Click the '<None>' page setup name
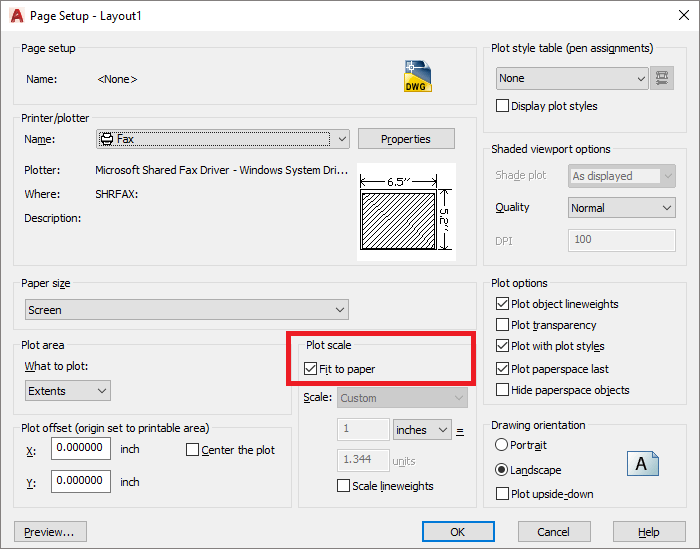This screenshot has height=549, width=700. click(117, 79)
